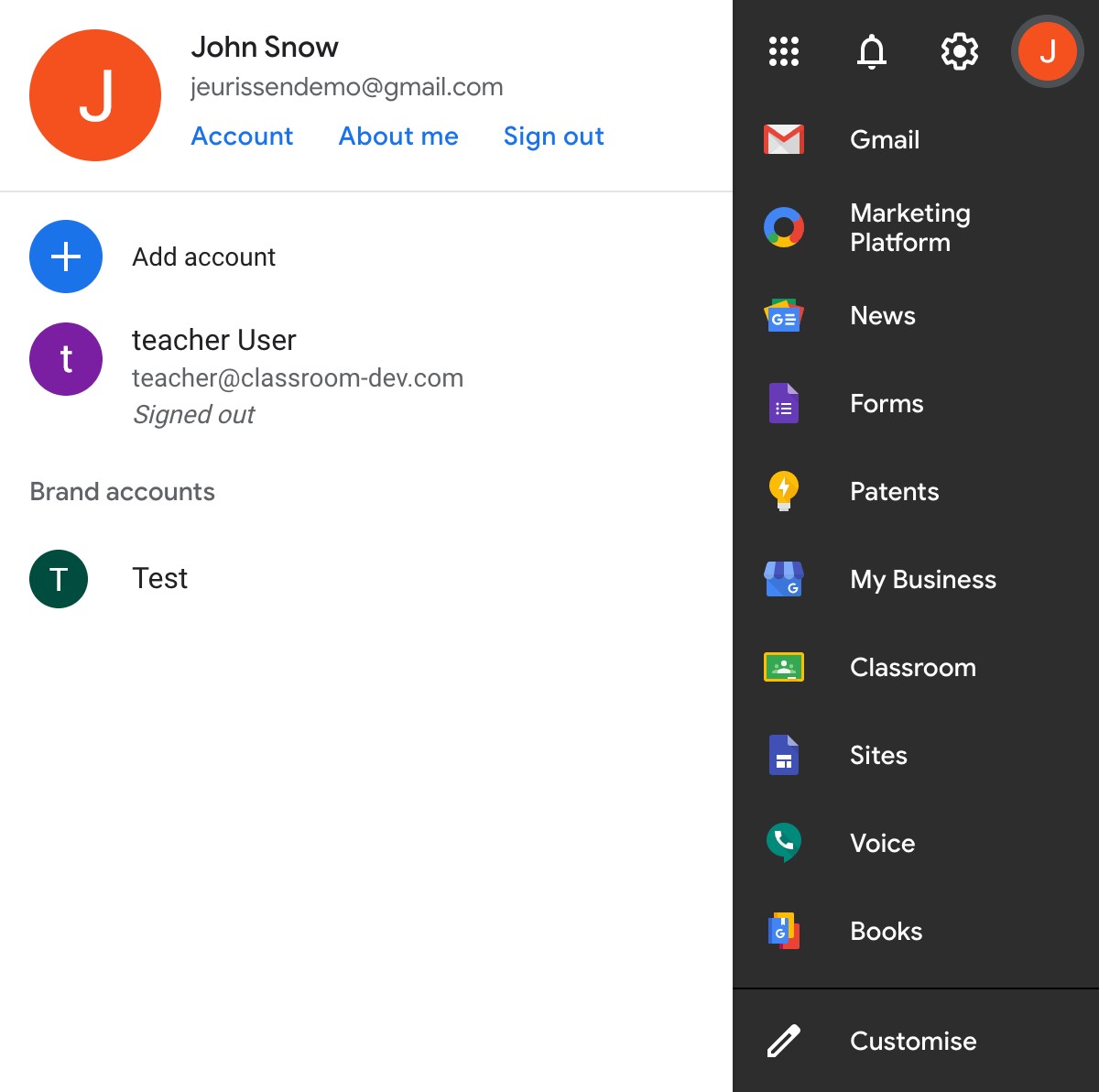Add a new account
The width and height of the screenshot is (1099, 1092).
[203, 257]
